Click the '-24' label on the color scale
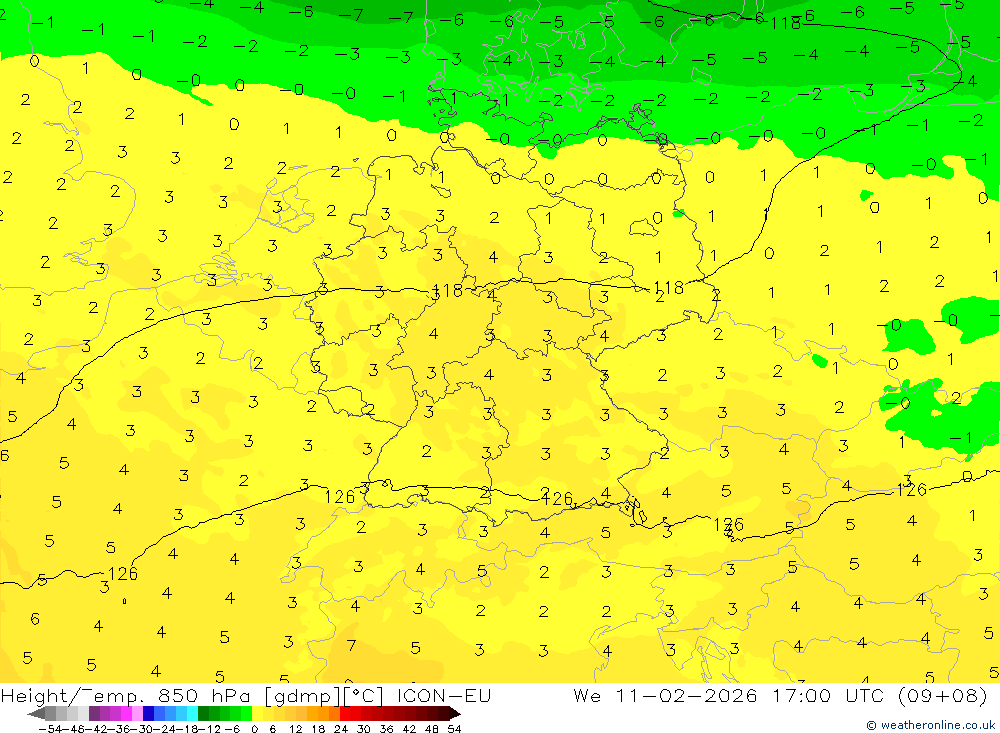The image size is (1000, 733). 165,729
